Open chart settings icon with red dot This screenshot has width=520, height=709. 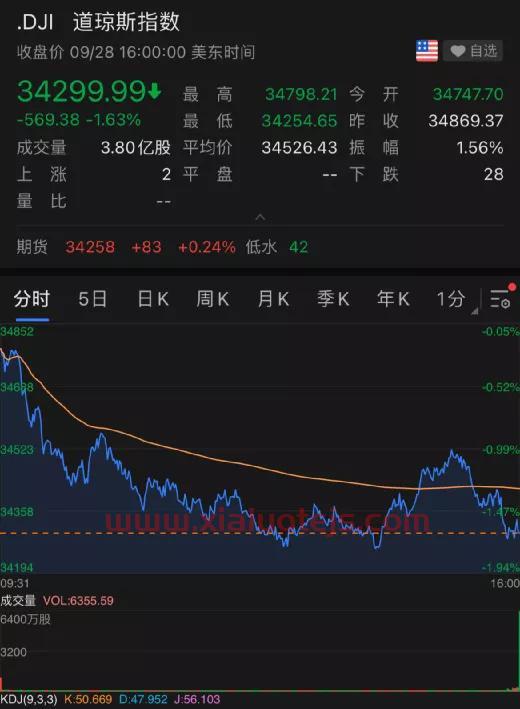[502, 298]
